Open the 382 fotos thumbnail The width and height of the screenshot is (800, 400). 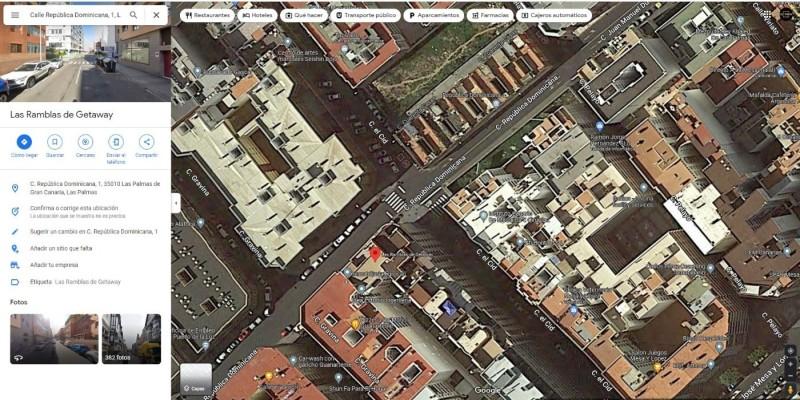[x=131, y=339]
